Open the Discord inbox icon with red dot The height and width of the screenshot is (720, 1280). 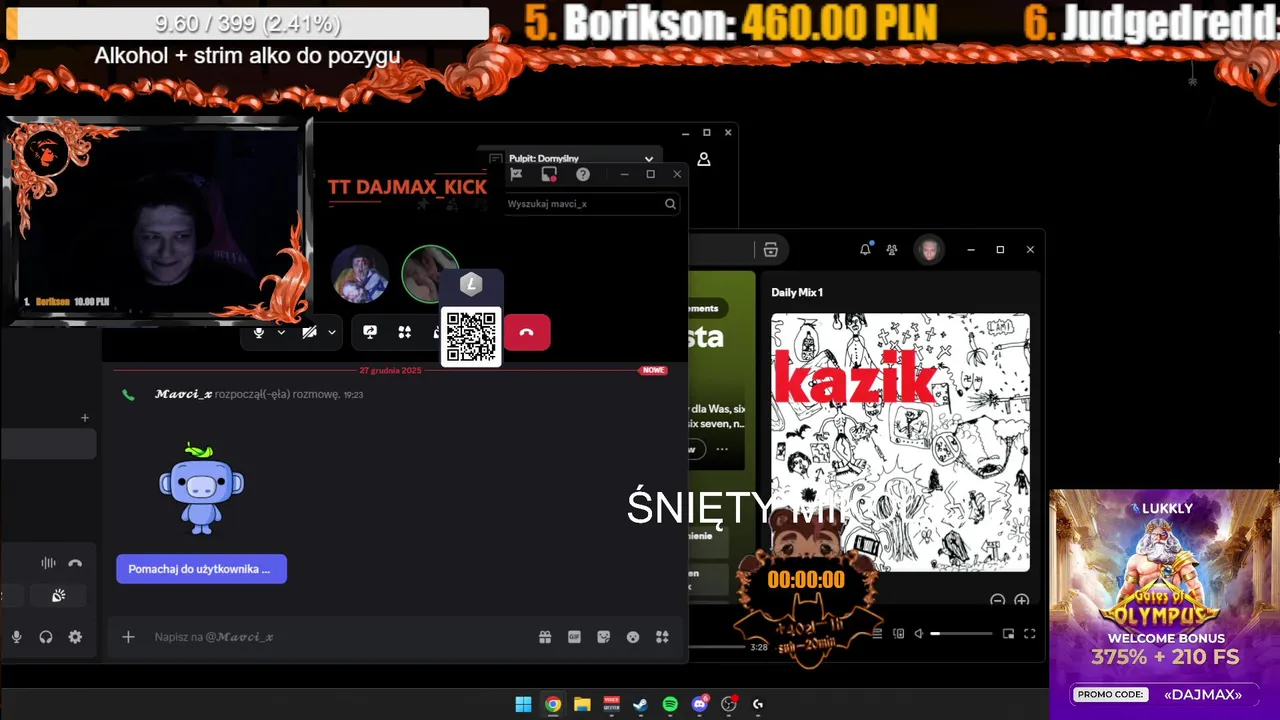point(549,174)
